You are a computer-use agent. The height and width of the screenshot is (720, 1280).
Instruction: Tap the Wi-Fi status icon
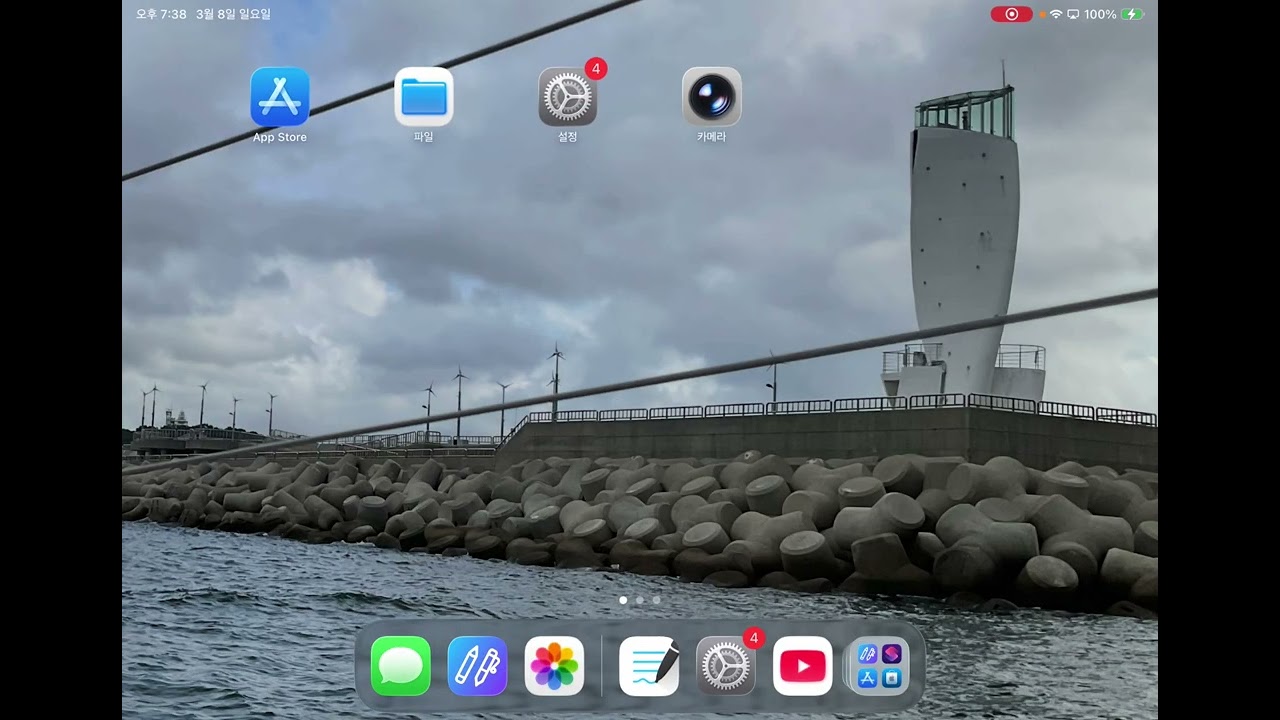[1056, 14]
